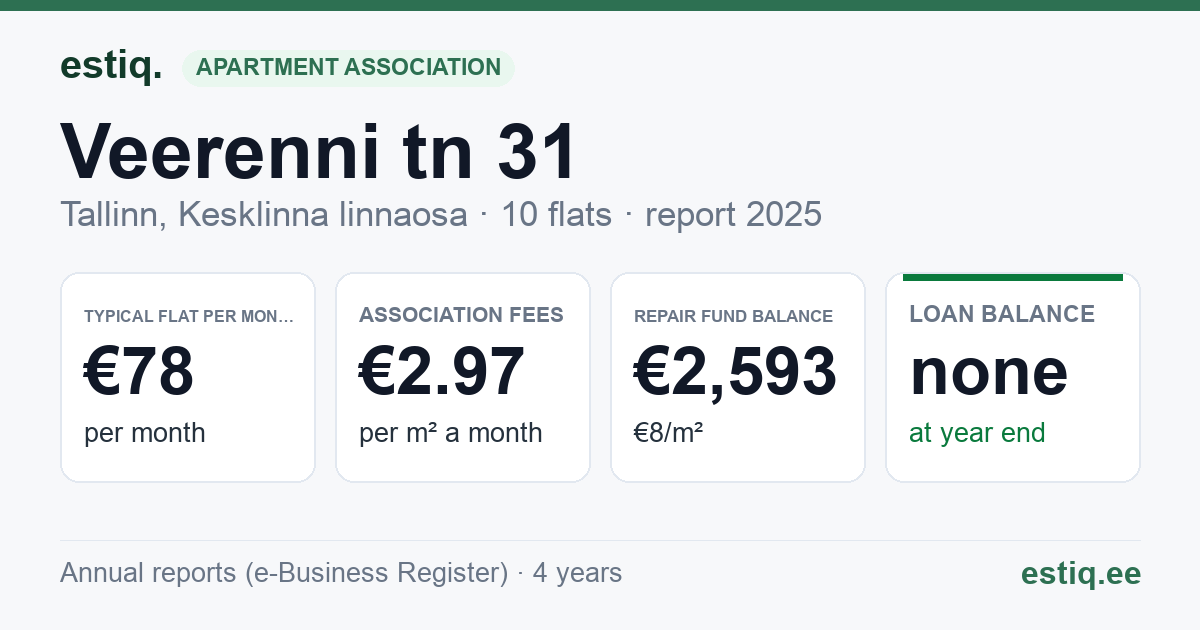Viewport: 1200px width, 630px height.
Task: Click the "10 flats" text
Action: coord(556,214)
